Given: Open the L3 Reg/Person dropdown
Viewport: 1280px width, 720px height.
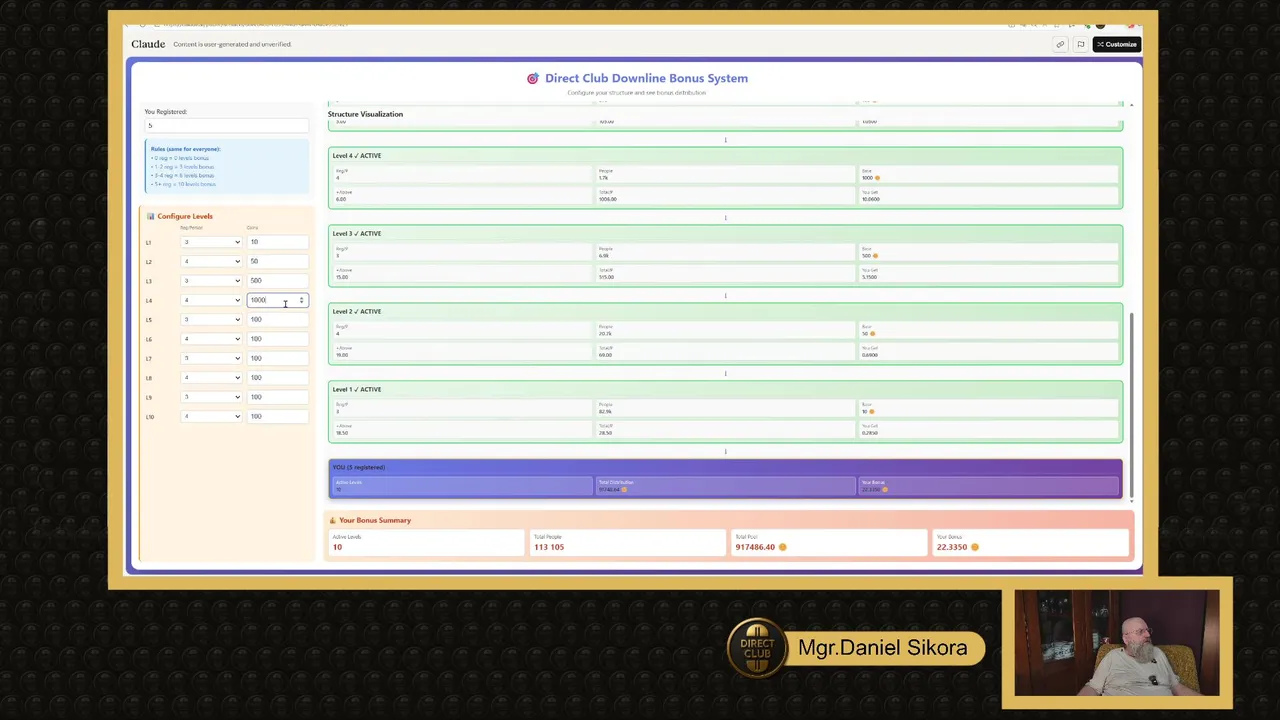Looking at the screenshot, I should (211, 281).
